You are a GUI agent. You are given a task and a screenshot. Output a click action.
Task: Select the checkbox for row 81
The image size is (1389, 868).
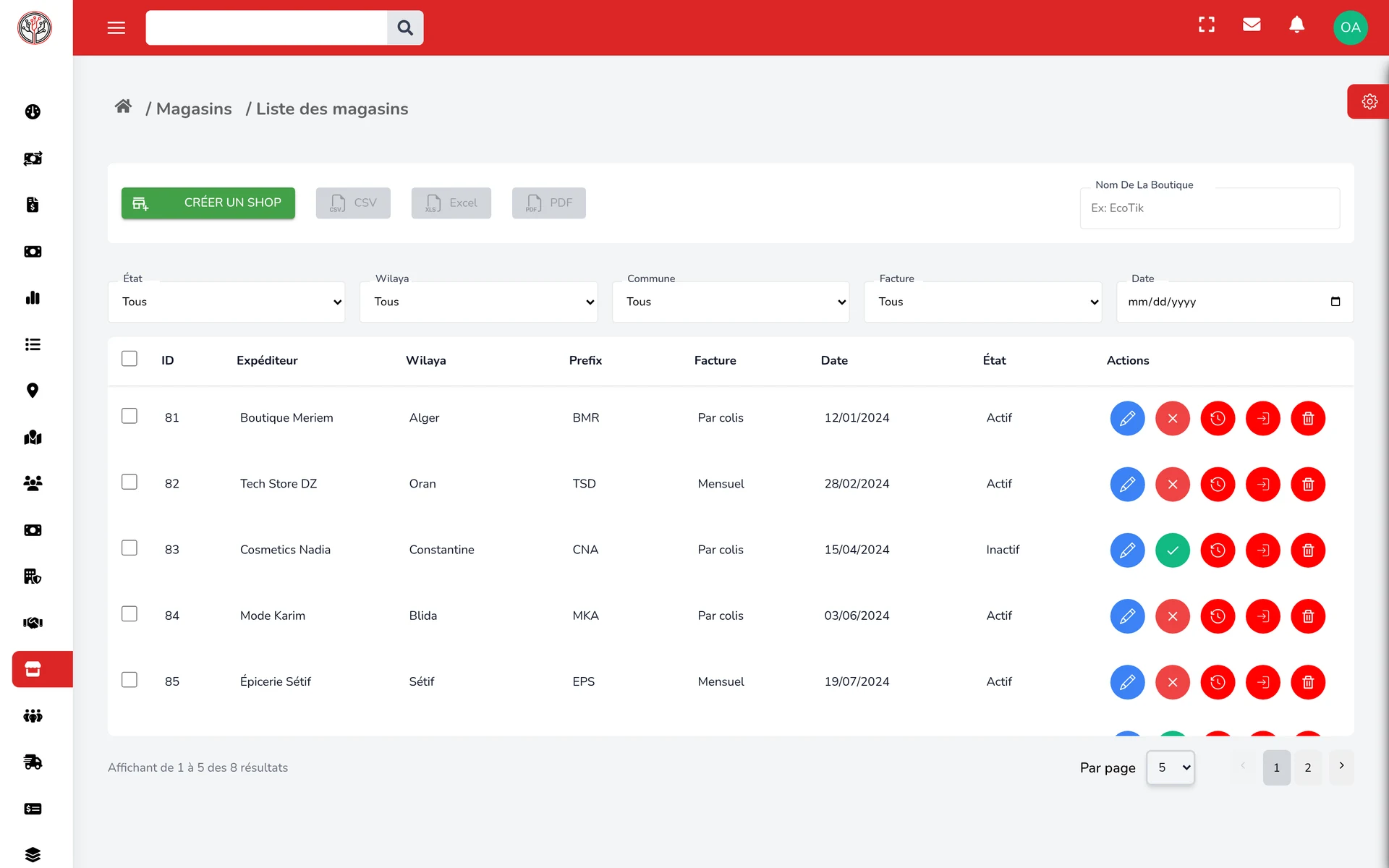pyautogui.click(x=129, y=416)
